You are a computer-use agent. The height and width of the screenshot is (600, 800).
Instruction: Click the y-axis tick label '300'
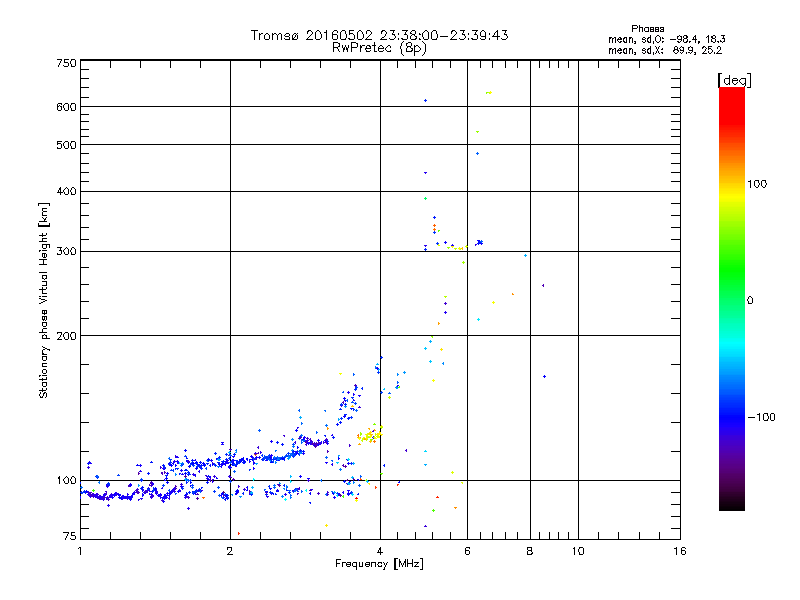pyautogui.click(x=66, y=252)
